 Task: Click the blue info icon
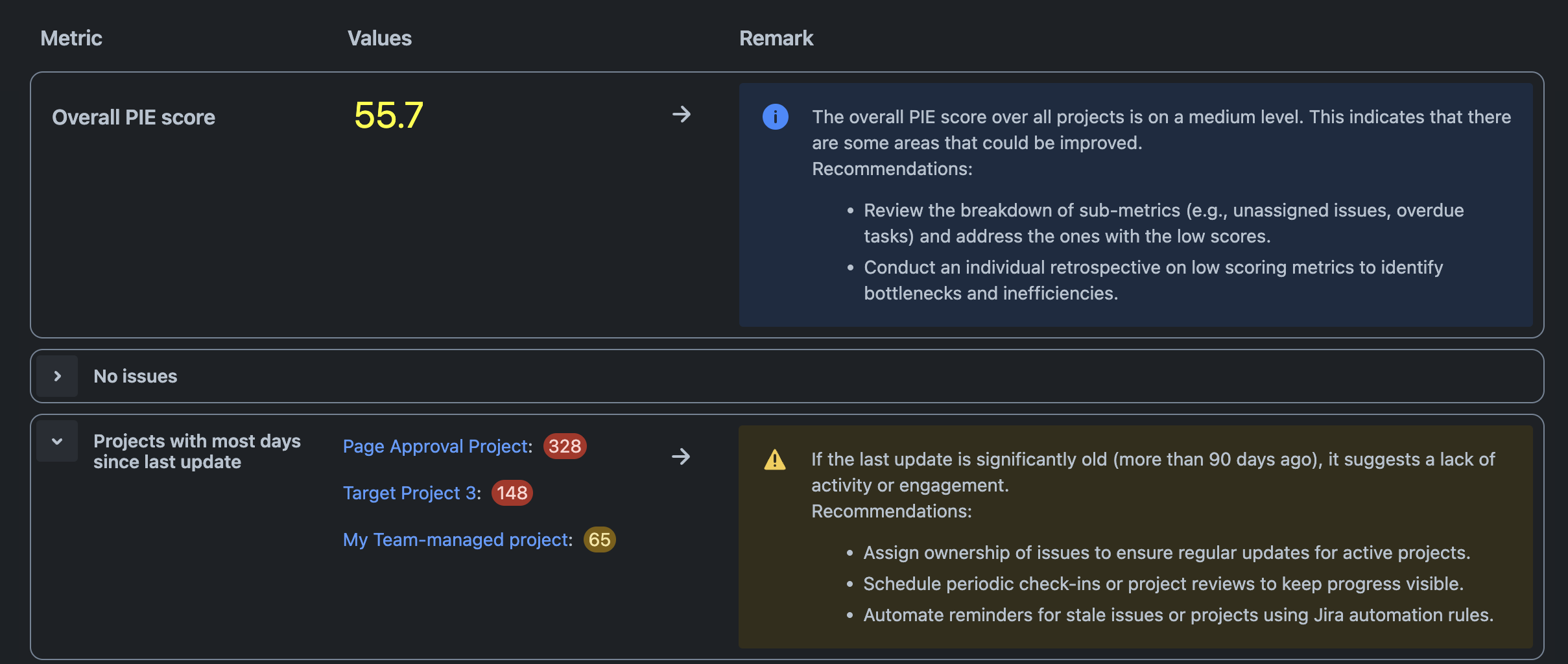pyautogui.click(x=775, y=117)
